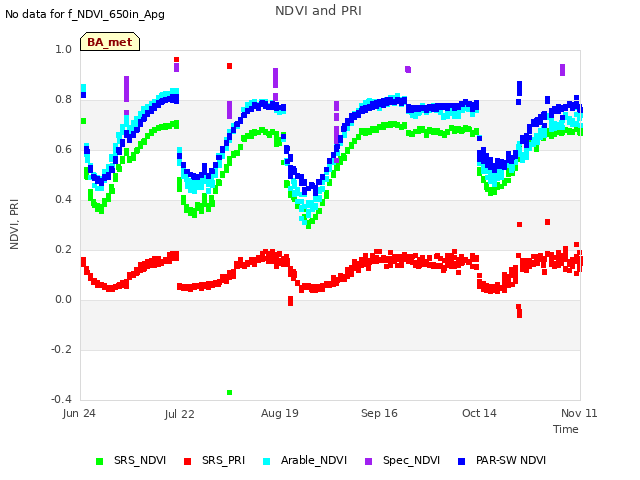The width and height of the screenshot is (640, 480).
Task: Click the green outlier point near -0.4
Action: 229,392
